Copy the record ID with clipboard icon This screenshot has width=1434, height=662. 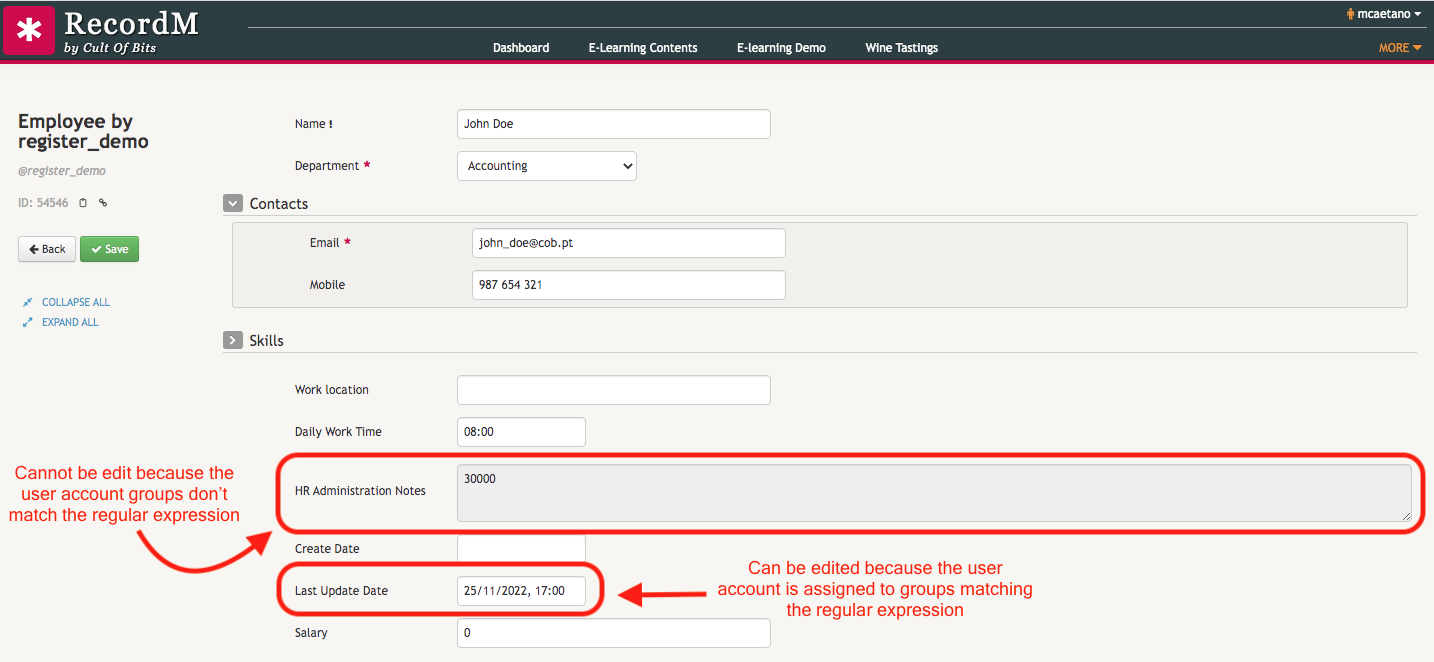tap(83, 203)
